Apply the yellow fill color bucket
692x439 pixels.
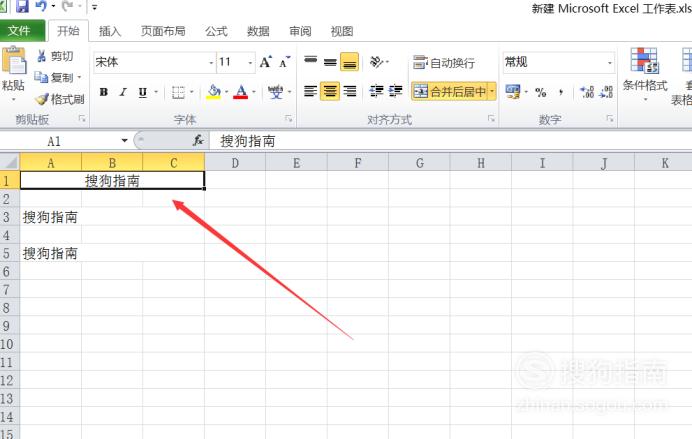[x=214, y=92]
